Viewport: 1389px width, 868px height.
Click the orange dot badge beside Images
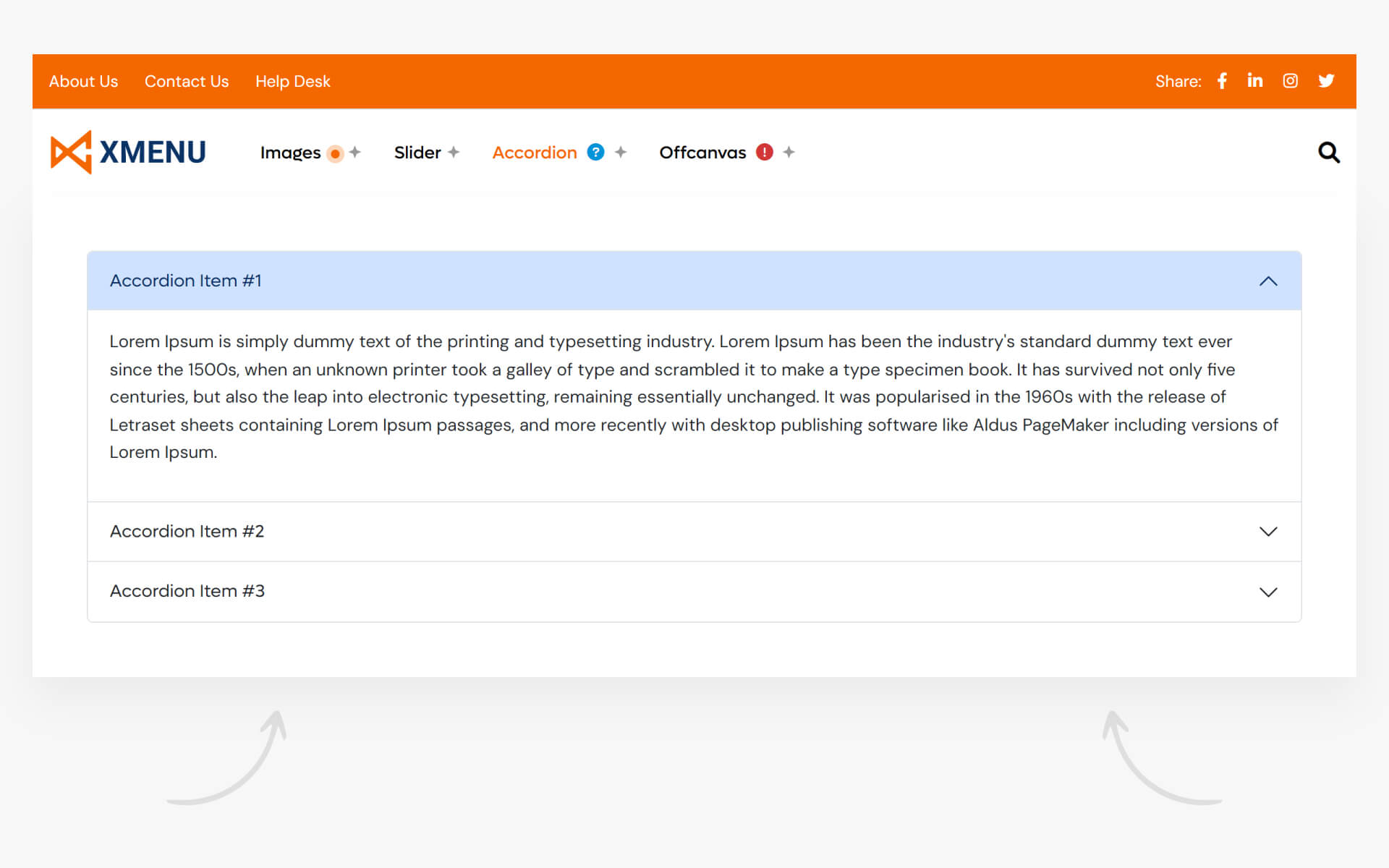[335, 153]
